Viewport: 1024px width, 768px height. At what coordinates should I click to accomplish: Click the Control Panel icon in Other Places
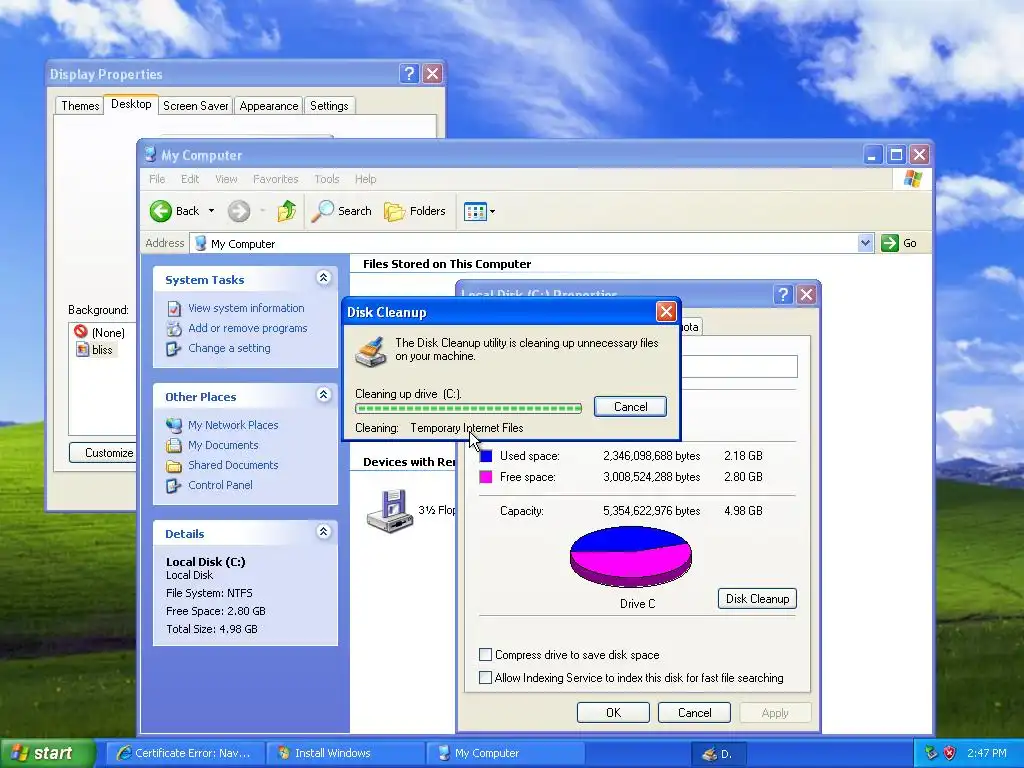pyautogui.click(x=174, y=485)
